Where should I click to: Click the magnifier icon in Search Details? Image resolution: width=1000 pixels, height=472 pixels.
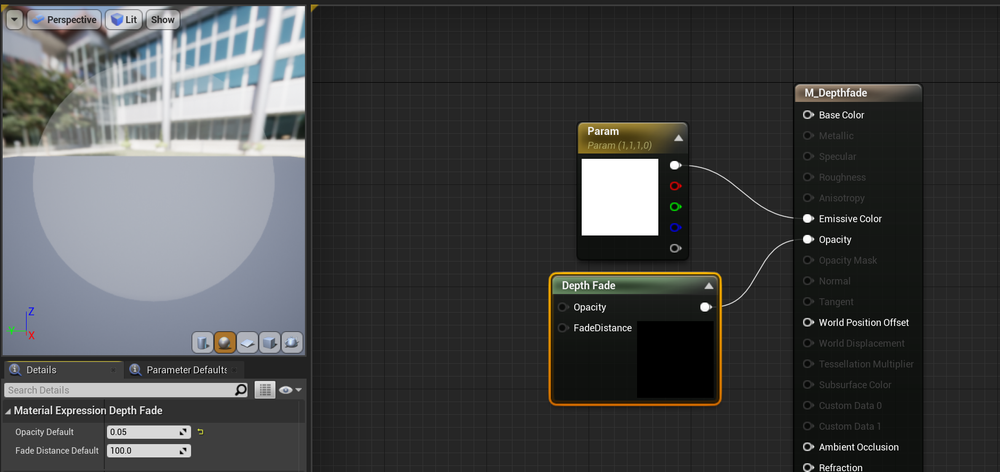[x=240, y=390]
